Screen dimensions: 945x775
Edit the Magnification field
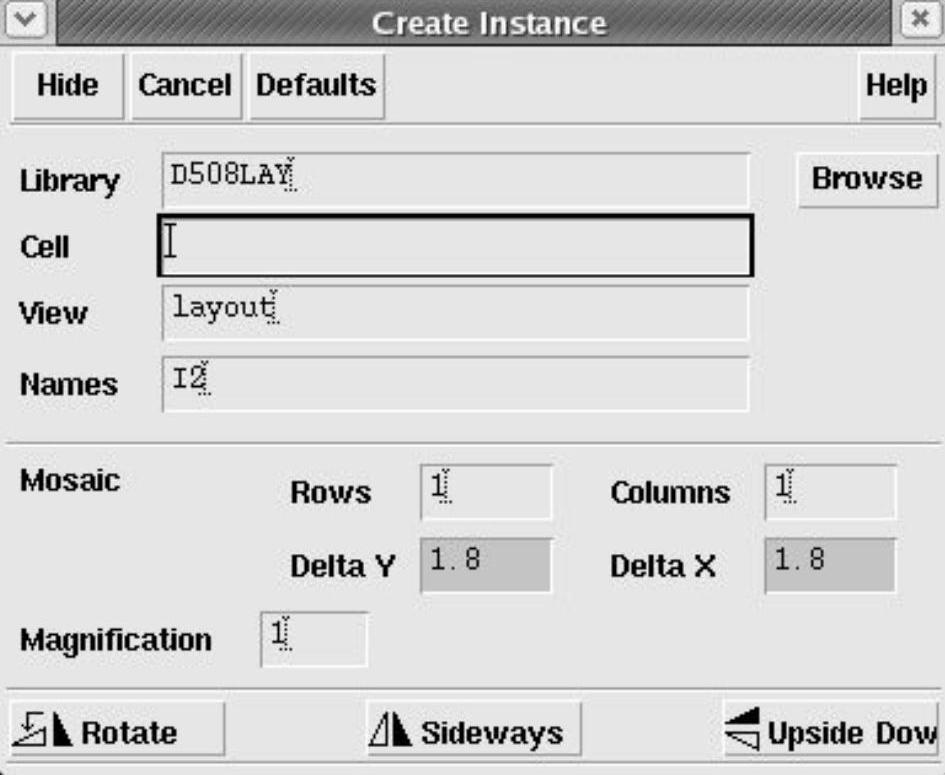[x=314, y=639]
